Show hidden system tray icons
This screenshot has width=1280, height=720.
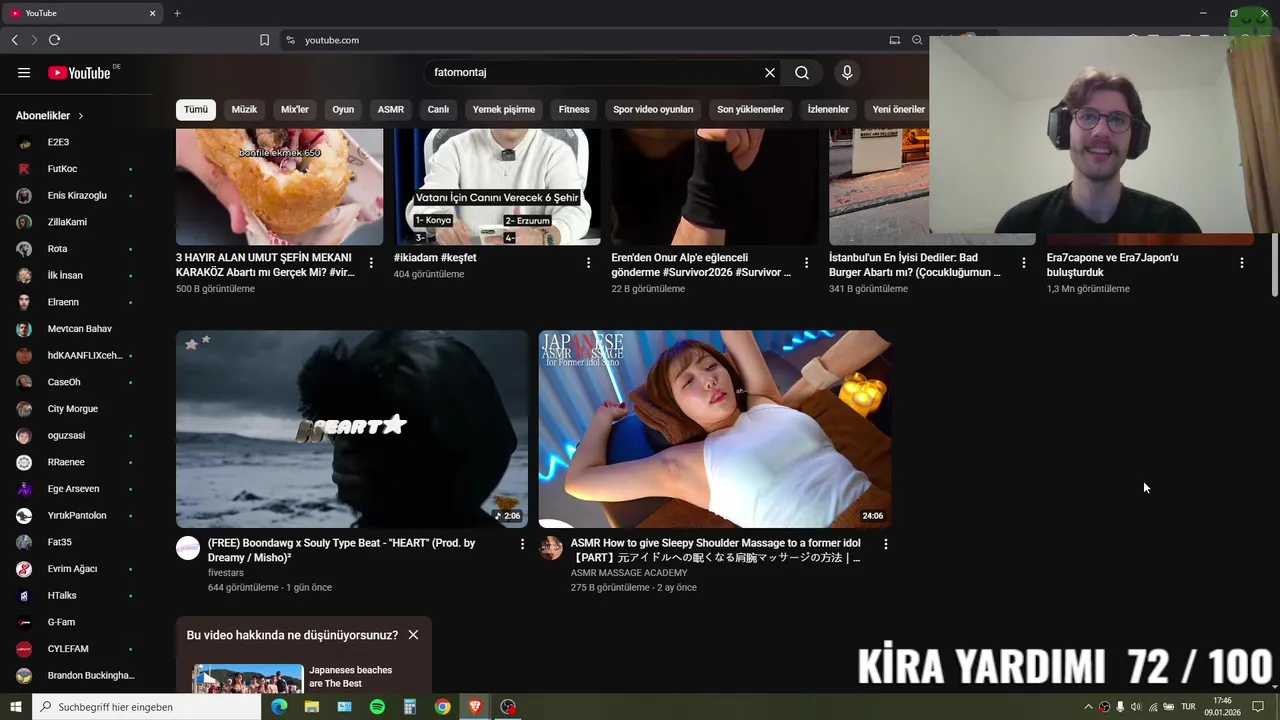pyautogui.click(x=1088, y=707)
